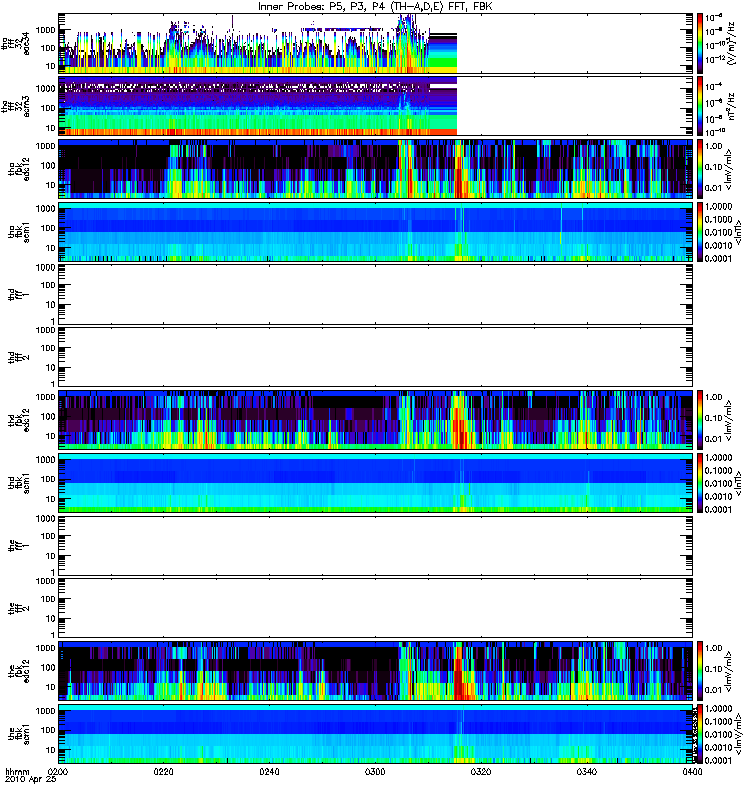Select the tha fbk scm1 spectrogram panel
750x800 pixels.
point(375,231)
